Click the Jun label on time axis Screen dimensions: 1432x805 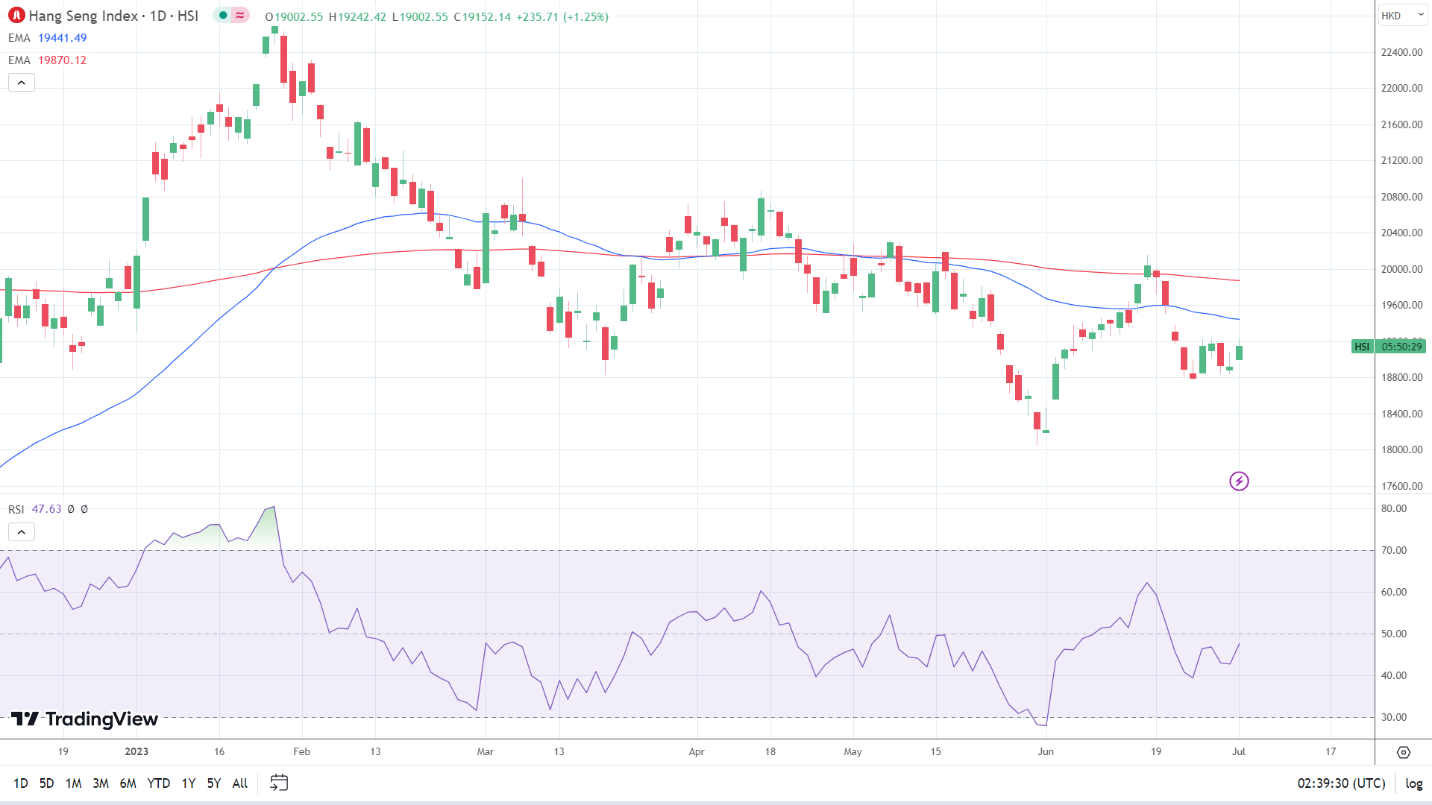coord(1046,751)
